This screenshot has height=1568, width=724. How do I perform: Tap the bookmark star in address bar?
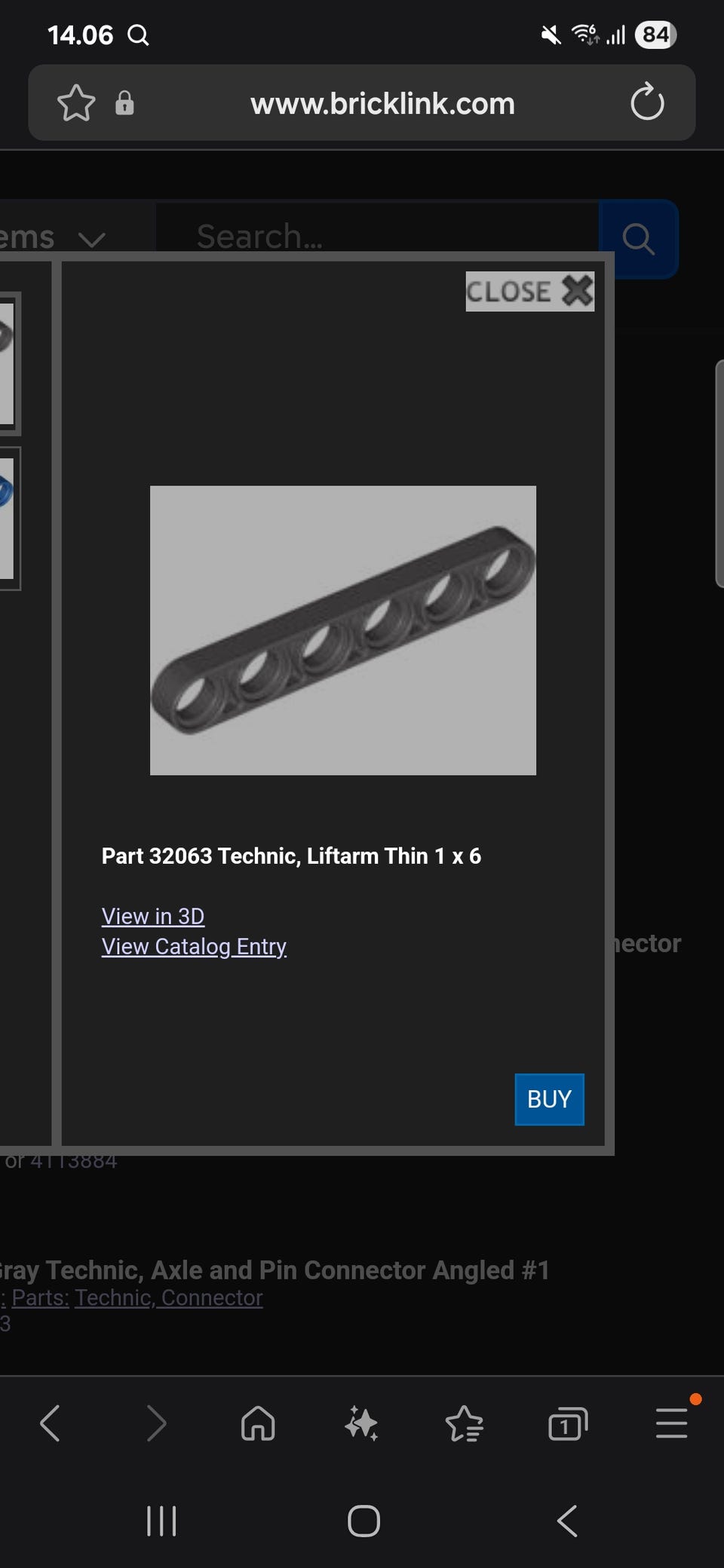pyautogui.click(x=76, y=103)
